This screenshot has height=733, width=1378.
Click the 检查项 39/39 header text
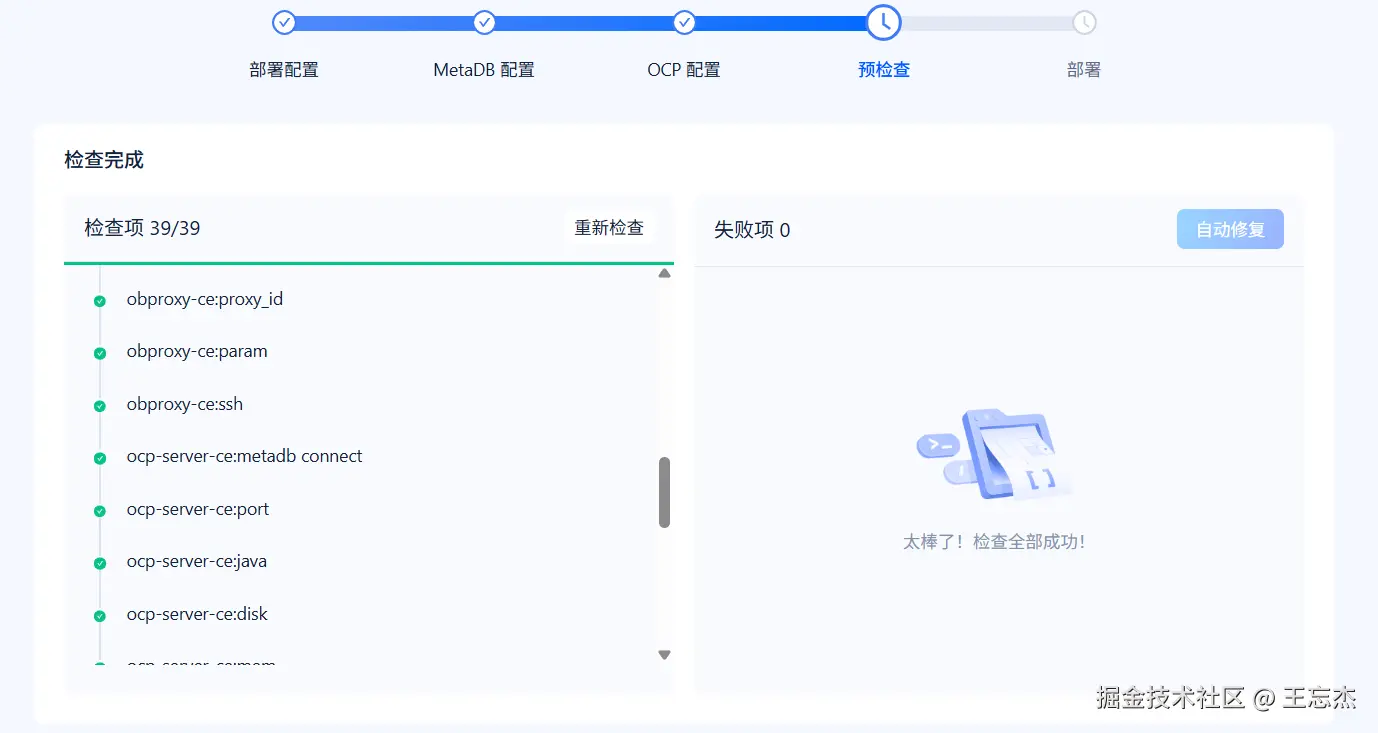[x=142, y=228]
